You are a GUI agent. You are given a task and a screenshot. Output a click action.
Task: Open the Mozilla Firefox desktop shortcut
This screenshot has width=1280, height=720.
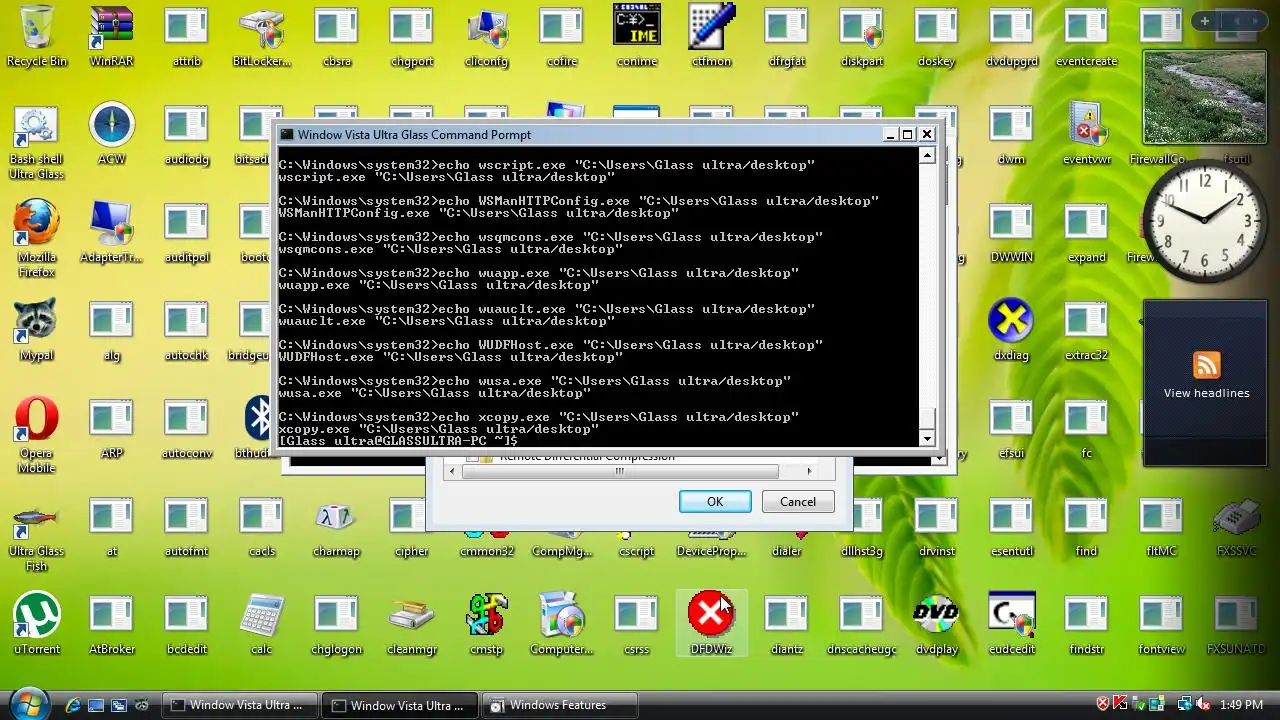coord(37,239)
